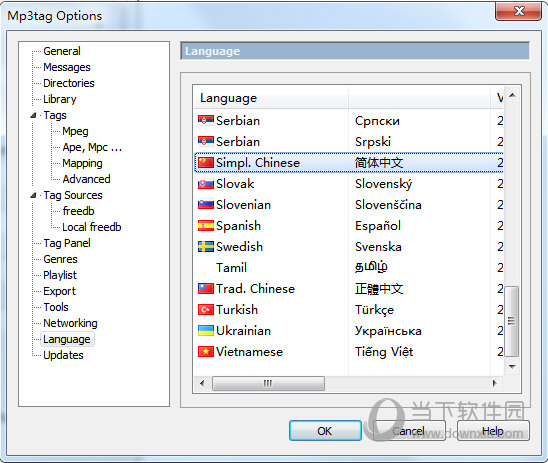This screenshot has width=548, height=463.
Task: Click the Serbian Cyrillic flag icon
Action: pos(206,121)
